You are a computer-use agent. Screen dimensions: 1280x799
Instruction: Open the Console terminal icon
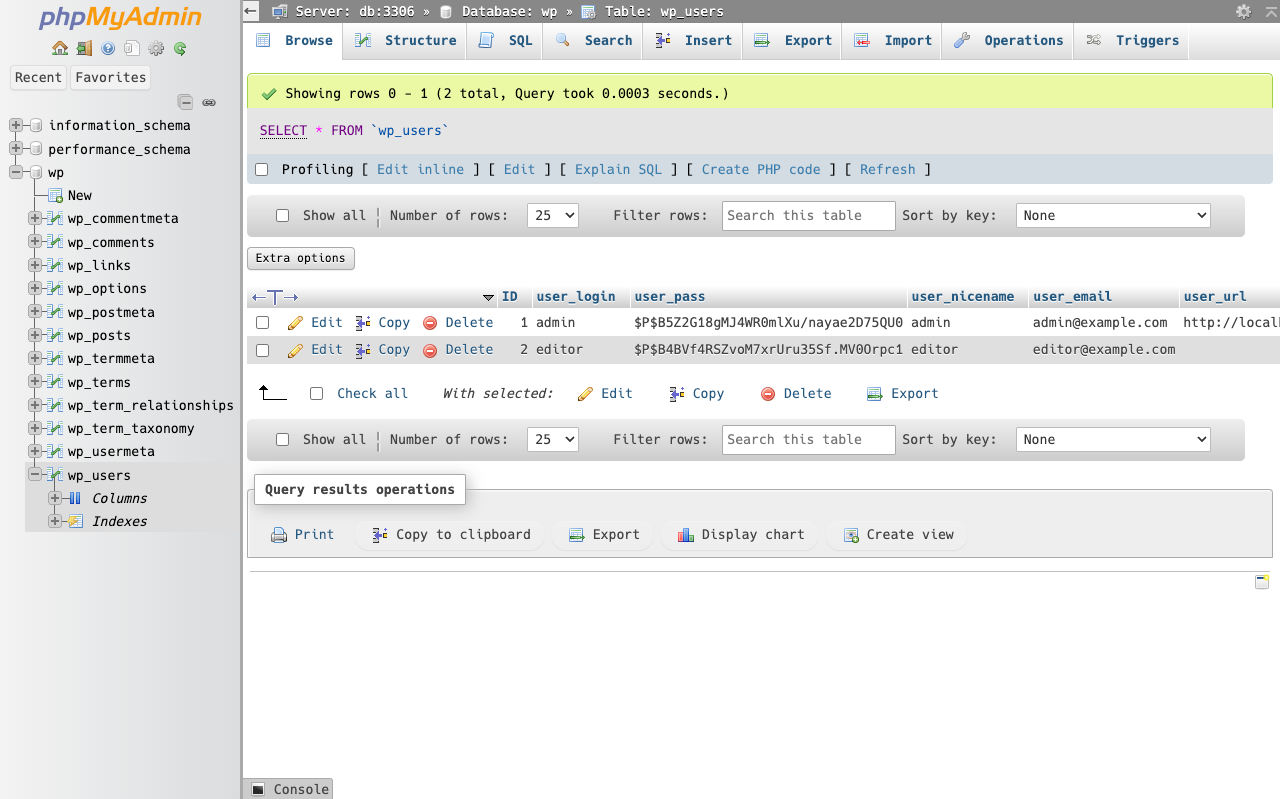pos(258,789)
